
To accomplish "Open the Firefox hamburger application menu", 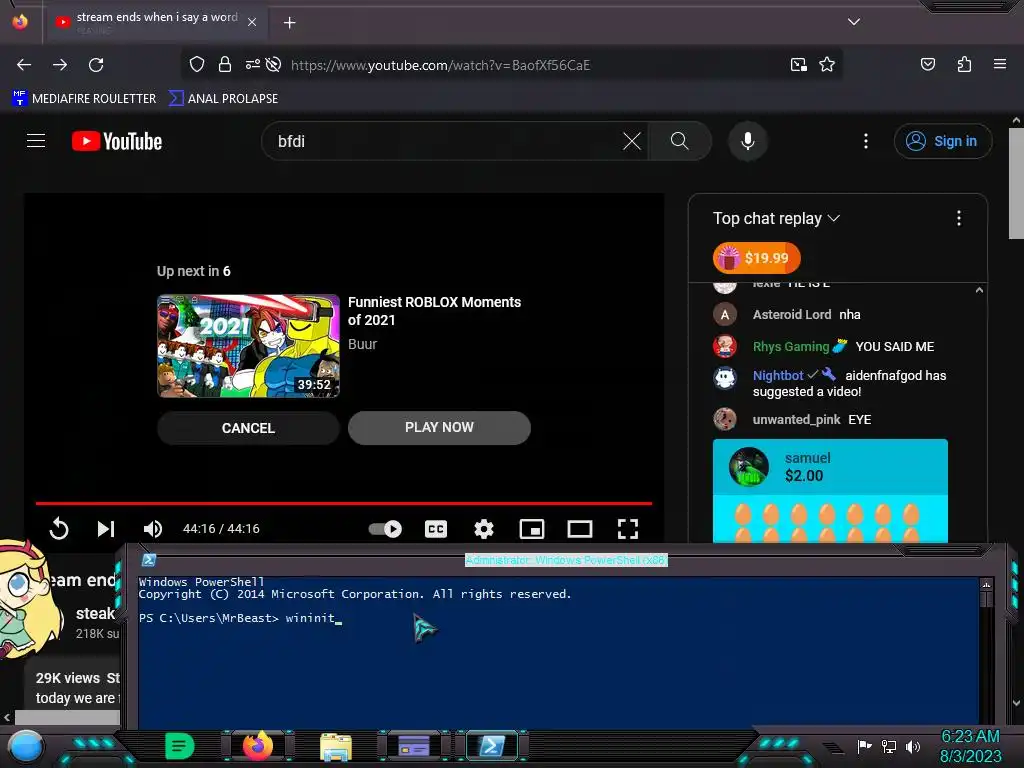I will pos(999,64).
